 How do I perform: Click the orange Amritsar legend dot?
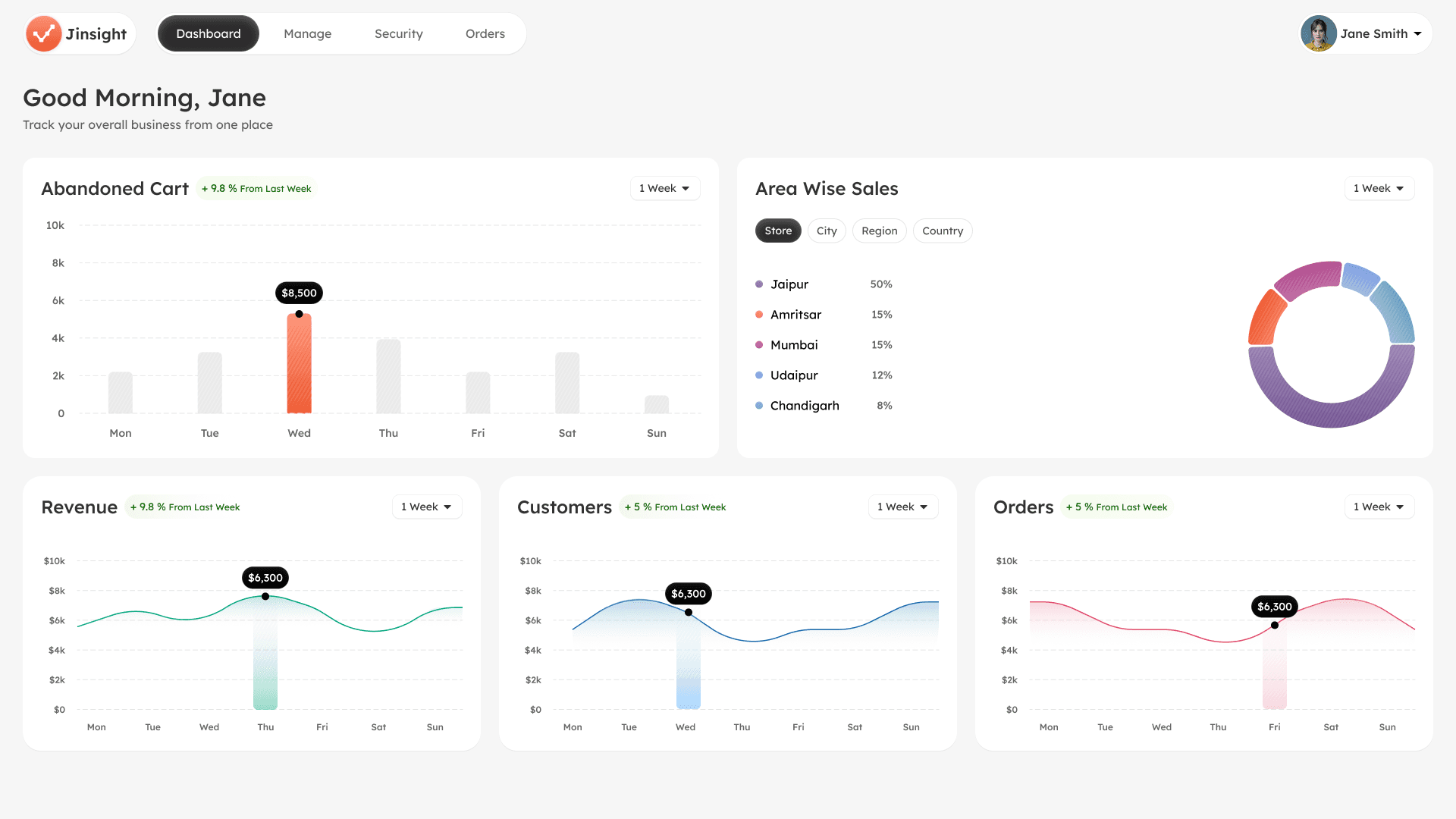(x=759, y=315)
